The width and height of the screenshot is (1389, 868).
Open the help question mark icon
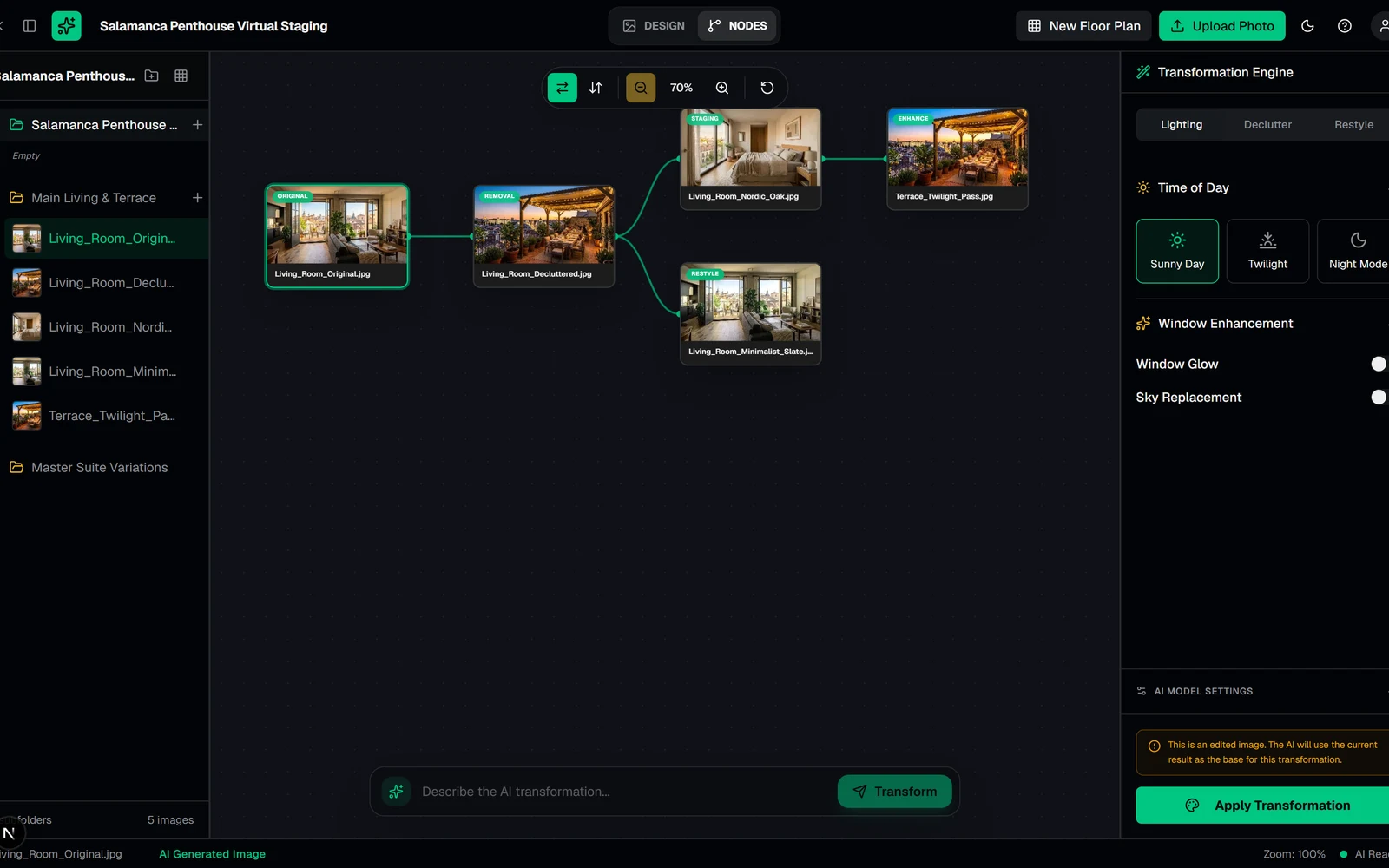(1345, 26)
